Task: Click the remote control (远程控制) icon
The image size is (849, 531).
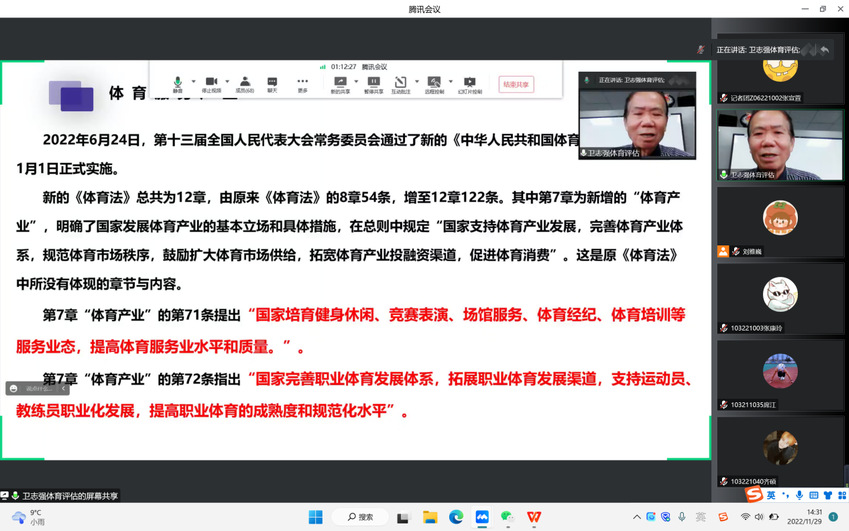Action: pos(434,83)
